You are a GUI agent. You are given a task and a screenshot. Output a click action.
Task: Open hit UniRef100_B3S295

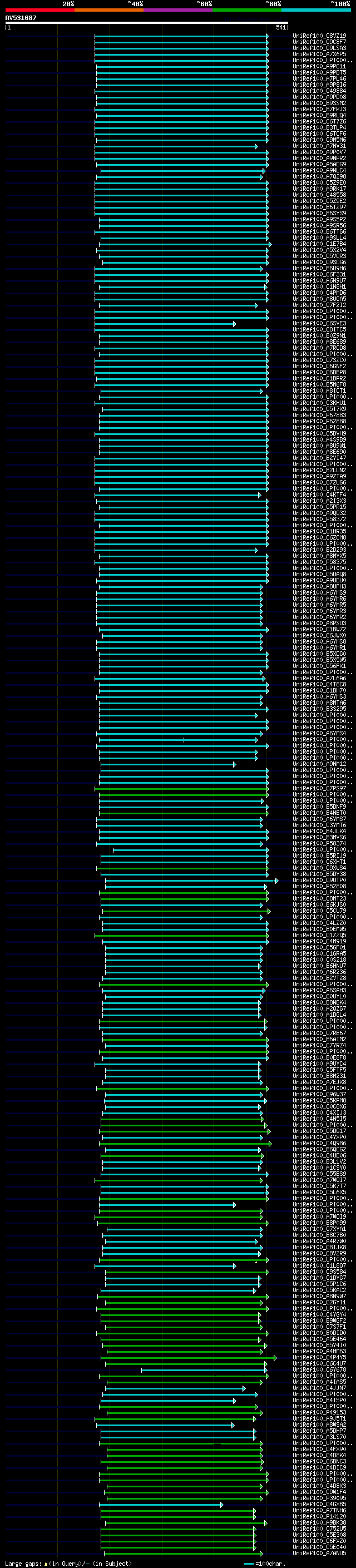[x=319, y=709]
